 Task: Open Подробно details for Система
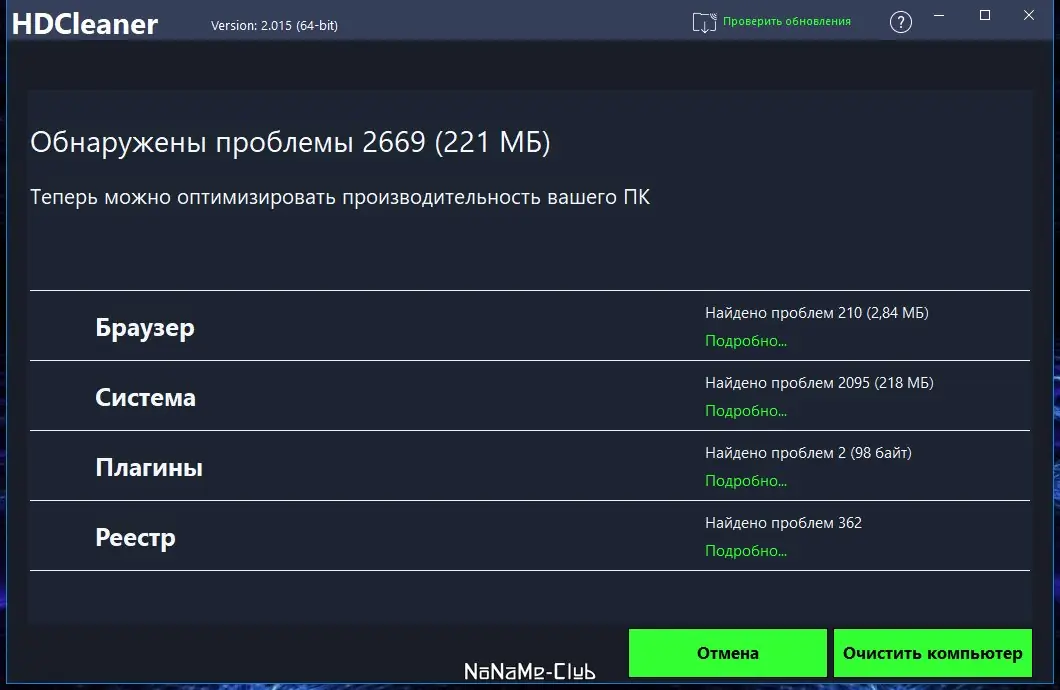[746, 411]
